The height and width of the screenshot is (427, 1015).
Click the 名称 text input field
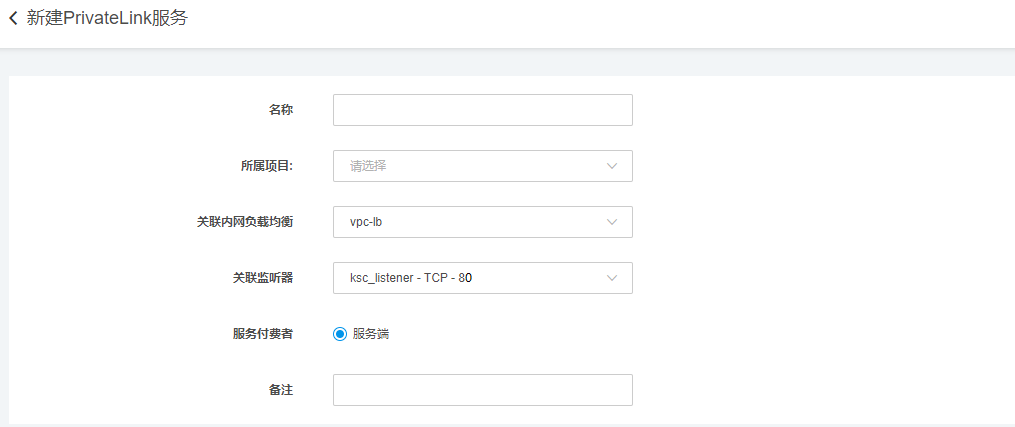[x=482, y=110]
